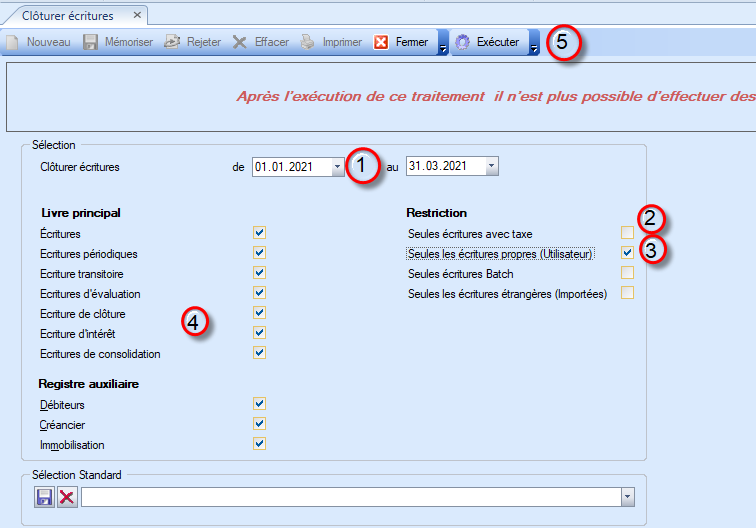Uncheck the Ecritures périodiques checkbox
The width and height of the screenshot is (756, 528).
coord(259,253)
